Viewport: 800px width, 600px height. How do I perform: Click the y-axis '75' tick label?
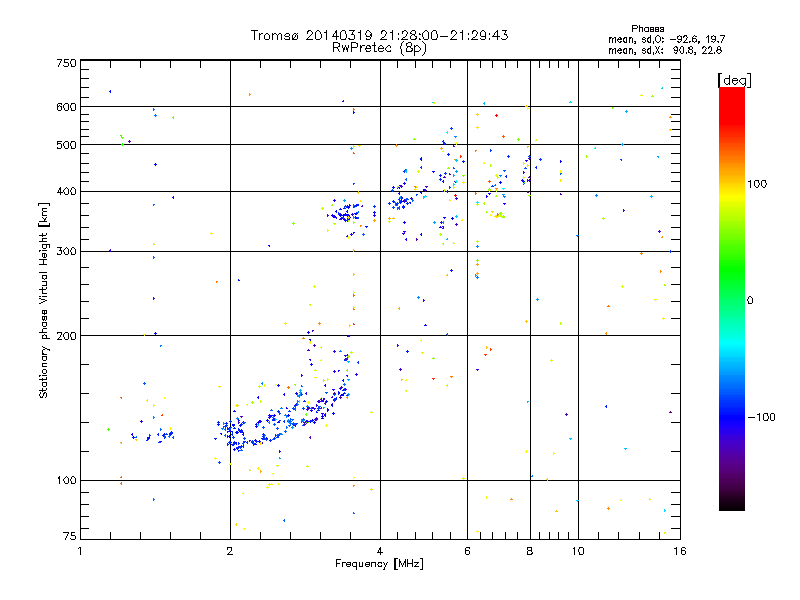[70, 536]
